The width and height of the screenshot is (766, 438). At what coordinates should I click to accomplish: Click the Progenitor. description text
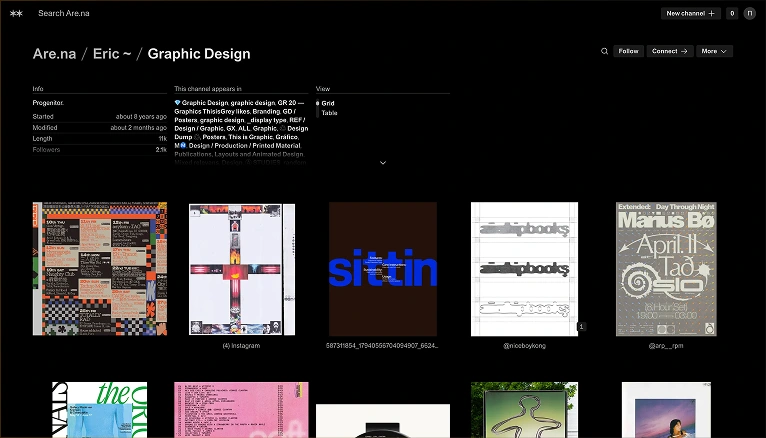pos(48,103)
